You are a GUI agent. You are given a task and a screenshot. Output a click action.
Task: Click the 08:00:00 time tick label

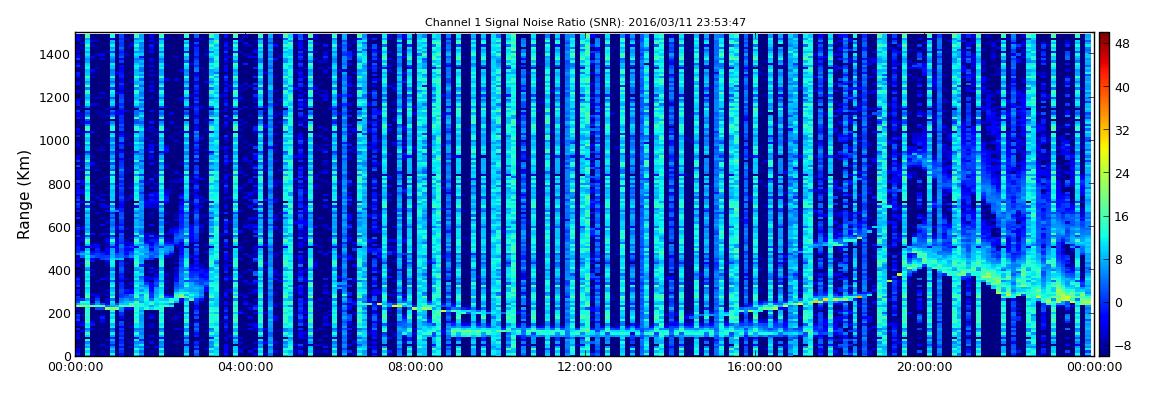[415, 367]
